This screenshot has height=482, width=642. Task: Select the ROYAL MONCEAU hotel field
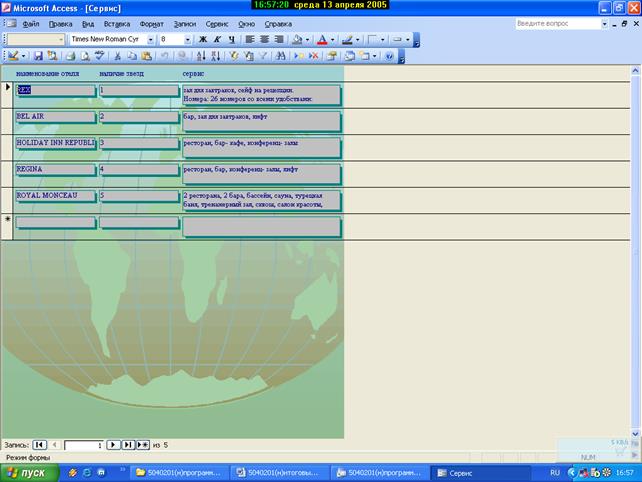point(56,196)
